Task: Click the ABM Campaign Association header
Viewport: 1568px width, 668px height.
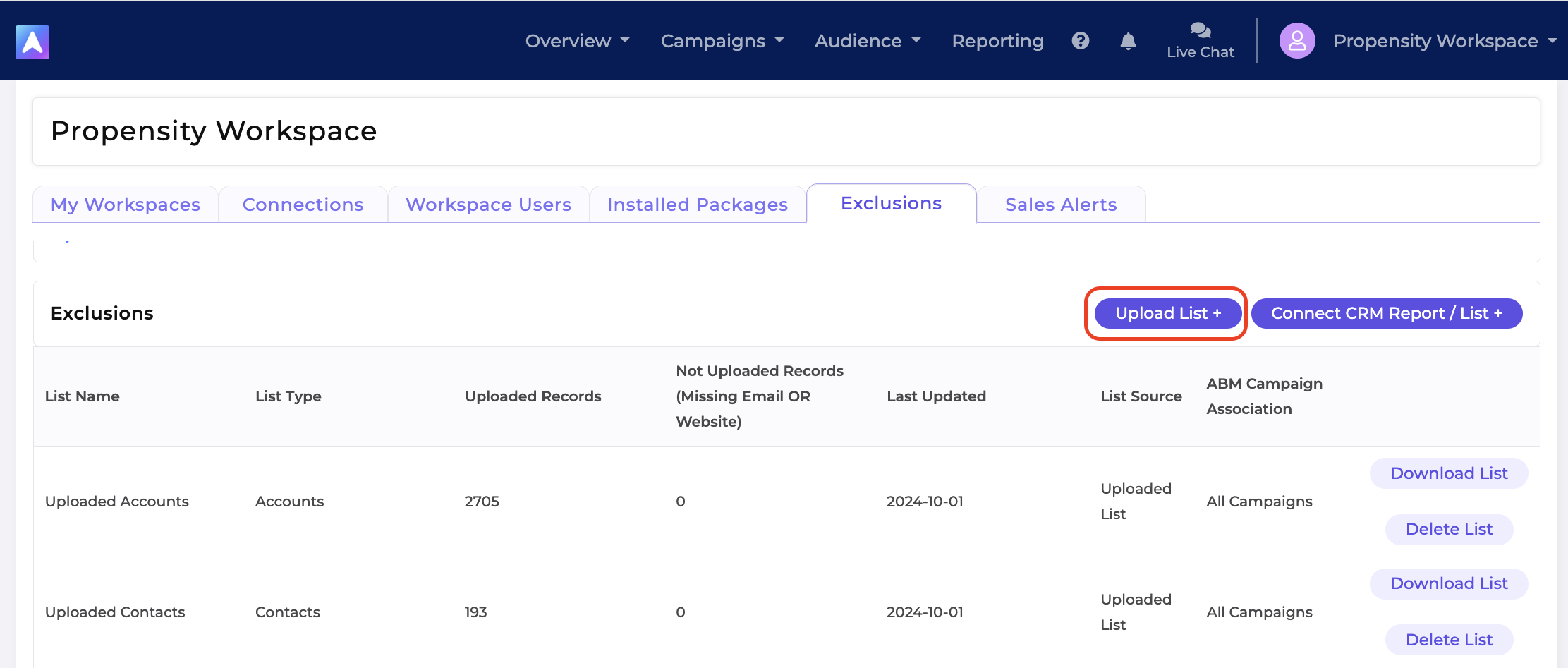Action: coord(1264,396)
